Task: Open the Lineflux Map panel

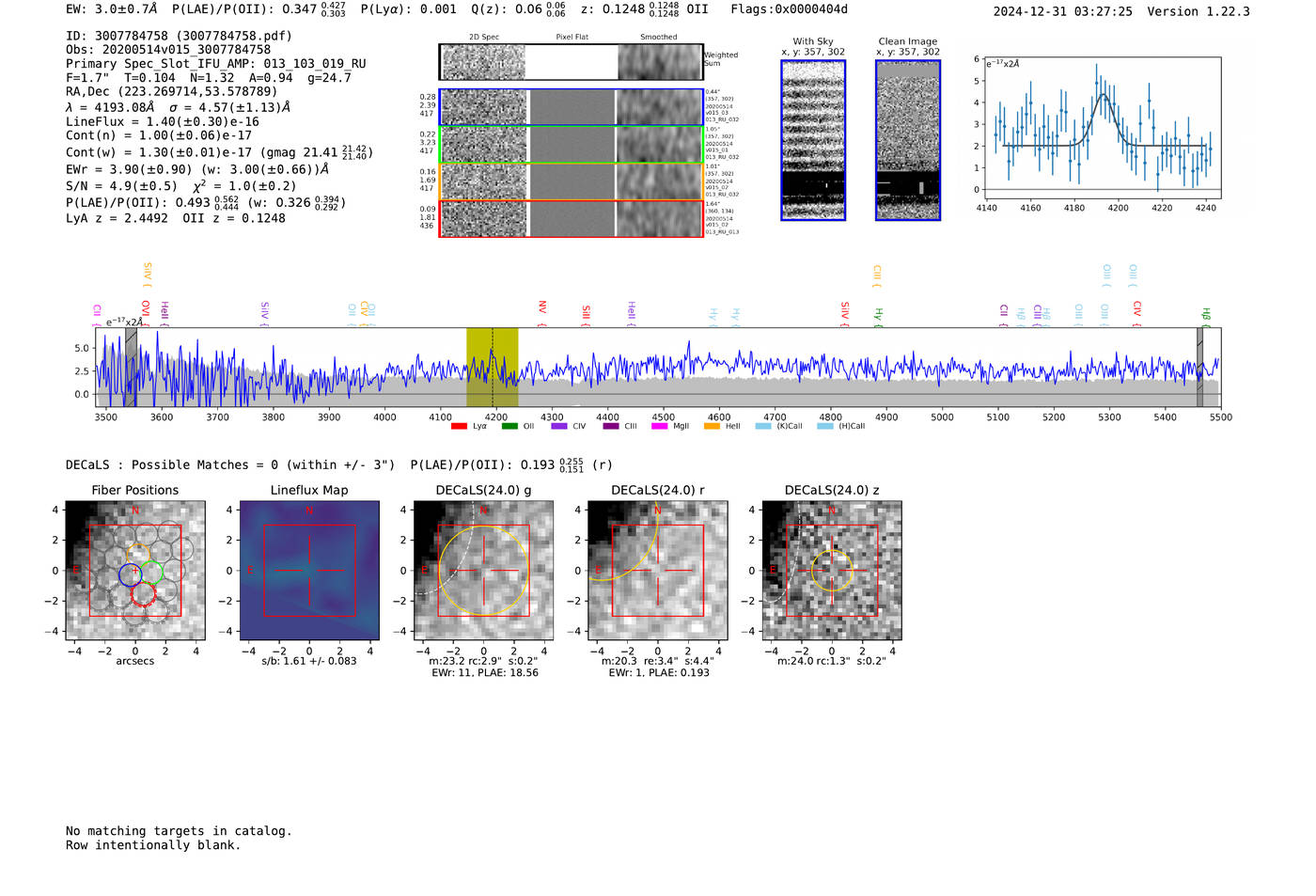Action: [309, 571]
